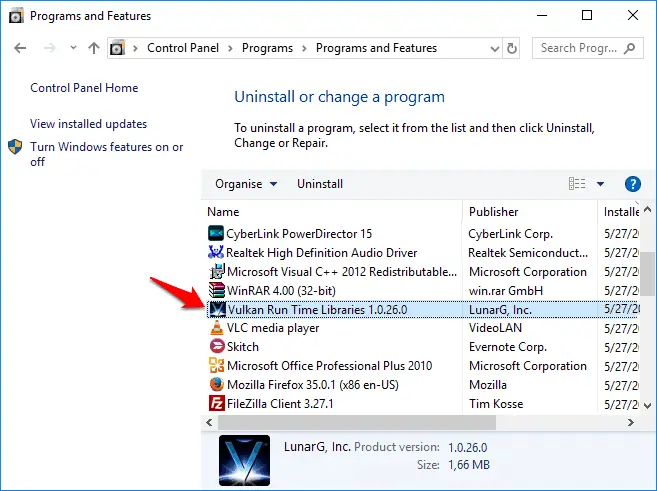Click the shield icon beside Windows features

click(15, 147)
